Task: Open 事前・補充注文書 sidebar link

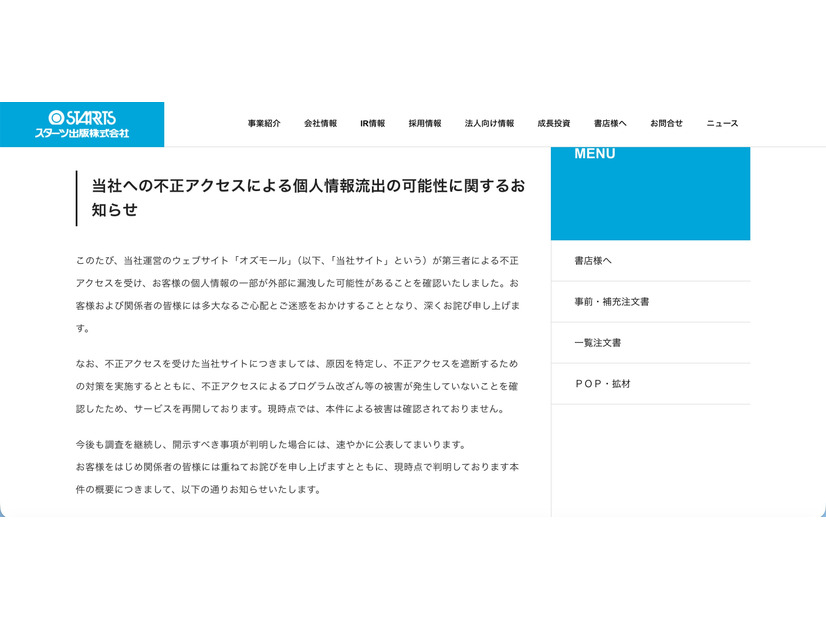Action: click(x=651, y=302)
